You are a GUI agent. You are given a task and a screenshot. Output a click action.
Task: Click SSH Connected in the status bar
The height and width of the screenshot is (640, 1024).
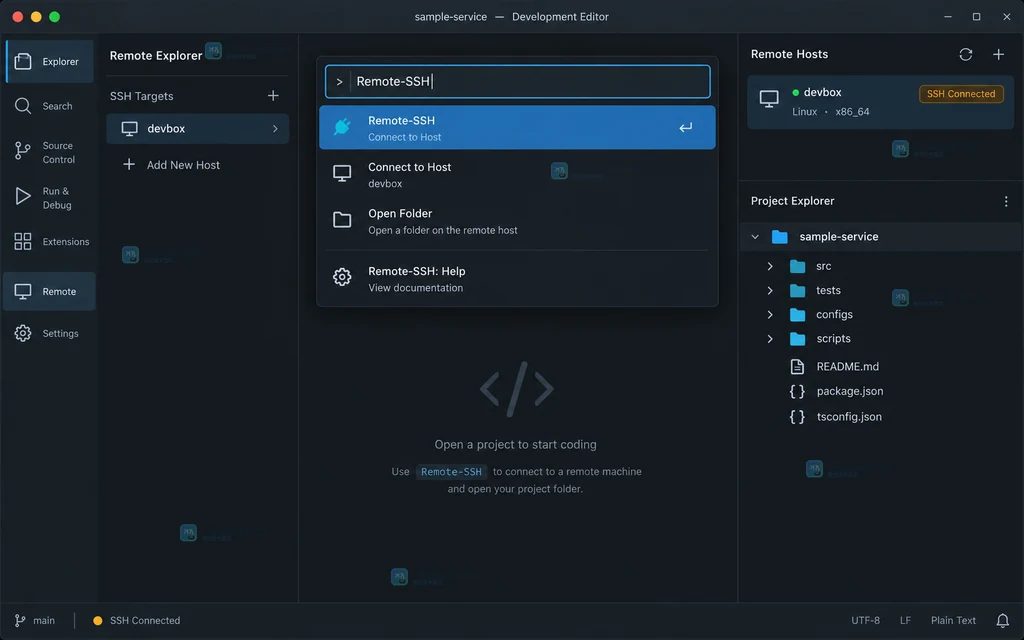[x=136, y=620]
